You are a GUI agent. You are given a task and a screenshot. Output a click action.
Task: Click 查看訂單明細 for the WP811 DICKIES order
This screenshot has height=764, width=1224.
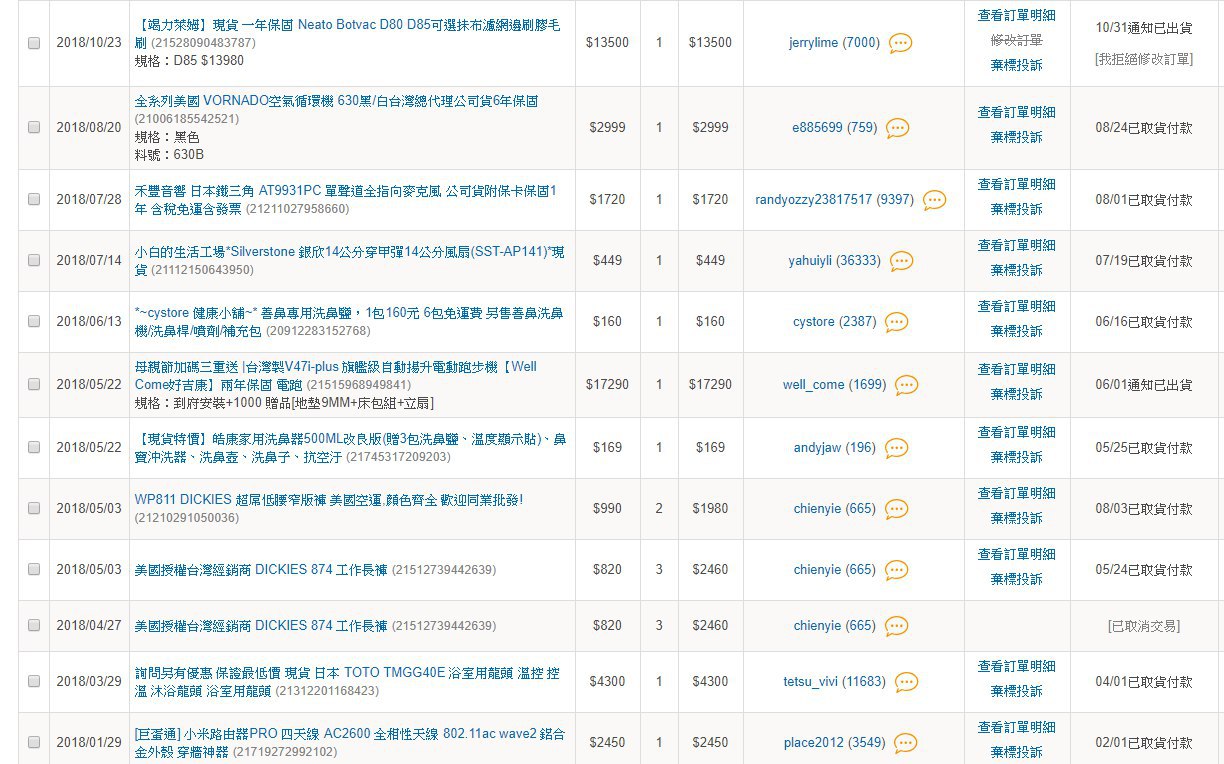[x=1016, y=494]
